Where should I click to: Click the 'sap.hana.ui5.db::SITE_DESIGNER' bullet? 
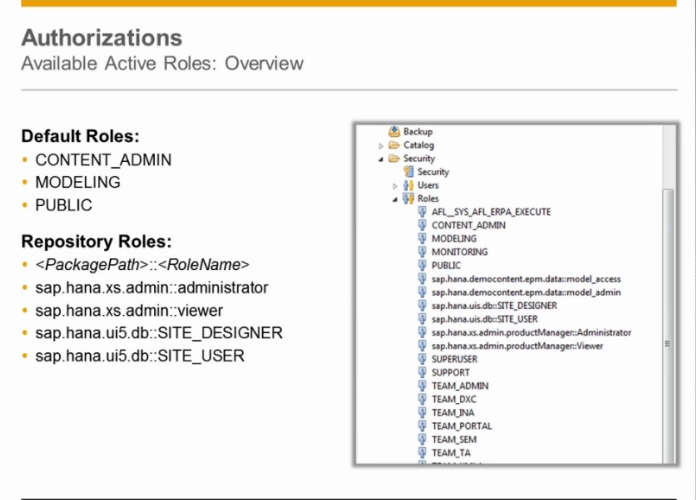[x=159, y=333]
